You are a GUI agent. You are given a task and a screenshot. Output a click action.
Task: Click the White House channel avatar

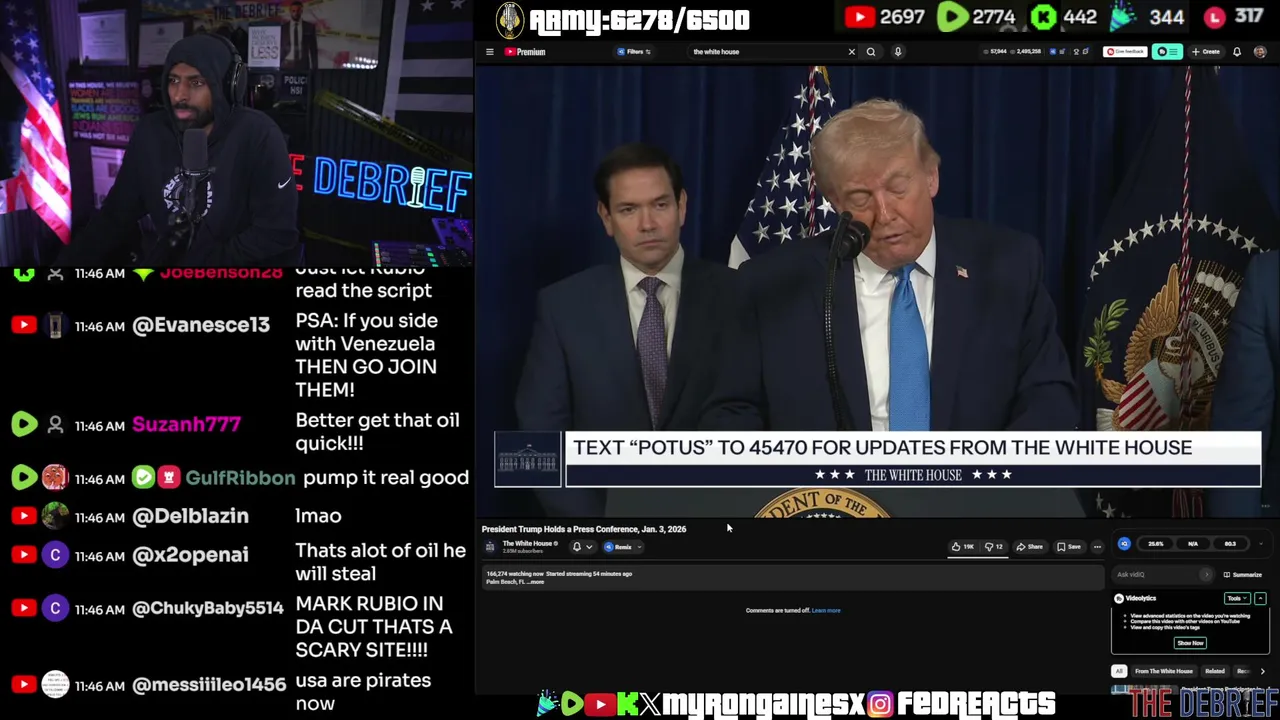coord(490,547)
